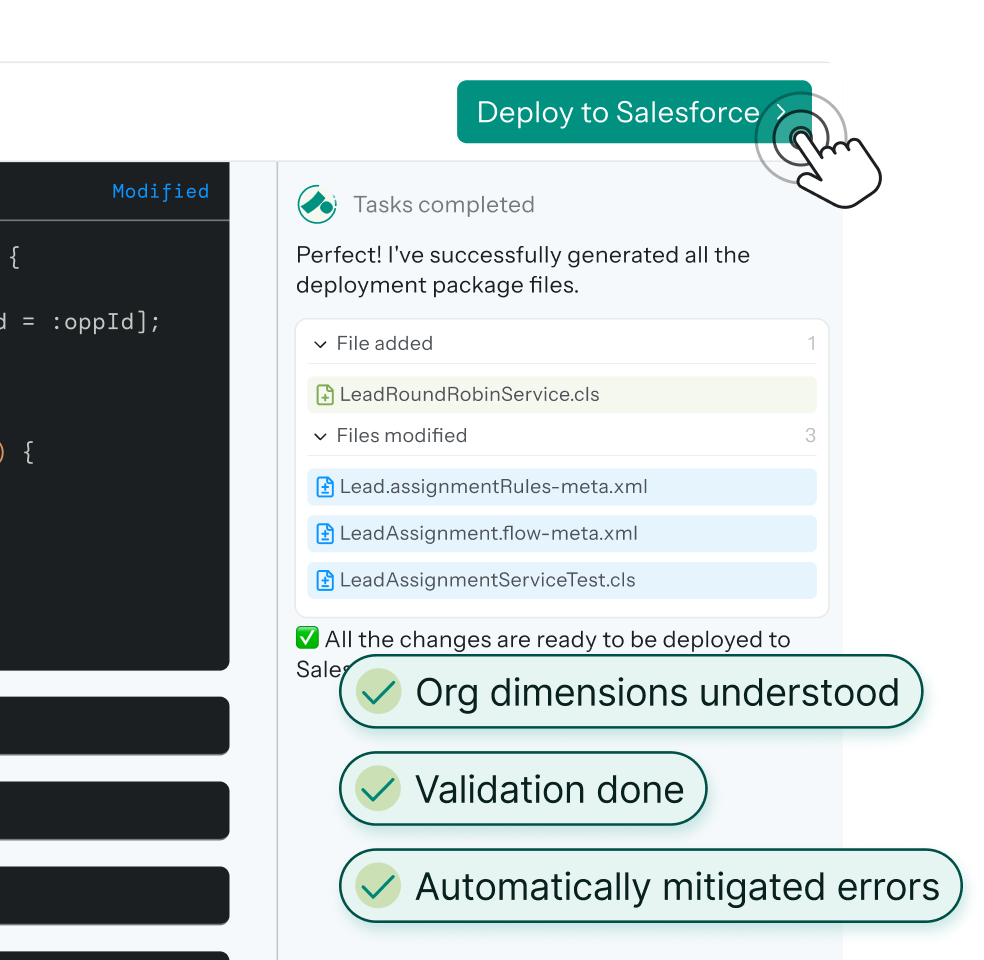The width and height of the screenshot is (984, 960).
Task: Click modified-file icon beside LeadAssignmentServiceTest.cls
Action: [x=324, y=580]
